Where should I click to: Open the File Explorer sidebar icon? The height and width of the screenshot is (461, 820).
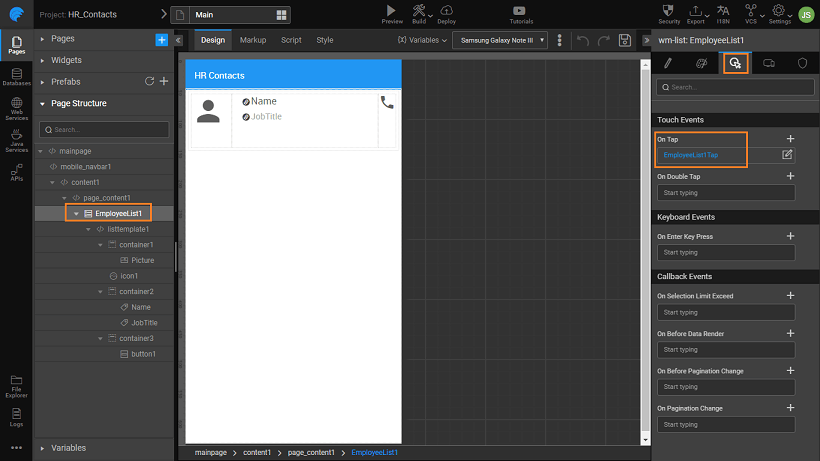[16, 382]
